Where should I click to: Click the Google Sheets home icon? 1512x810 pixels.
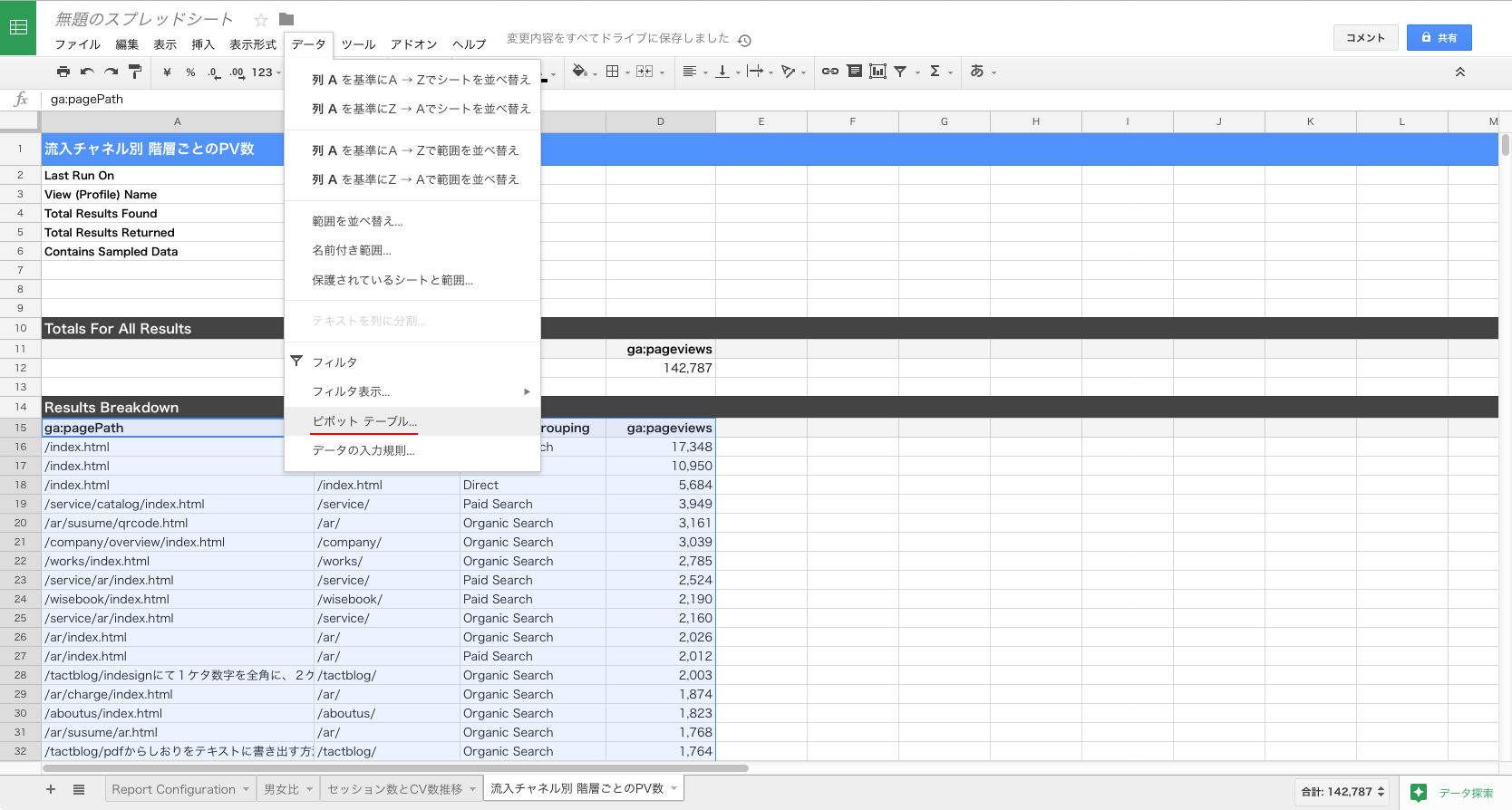point(18,27)
